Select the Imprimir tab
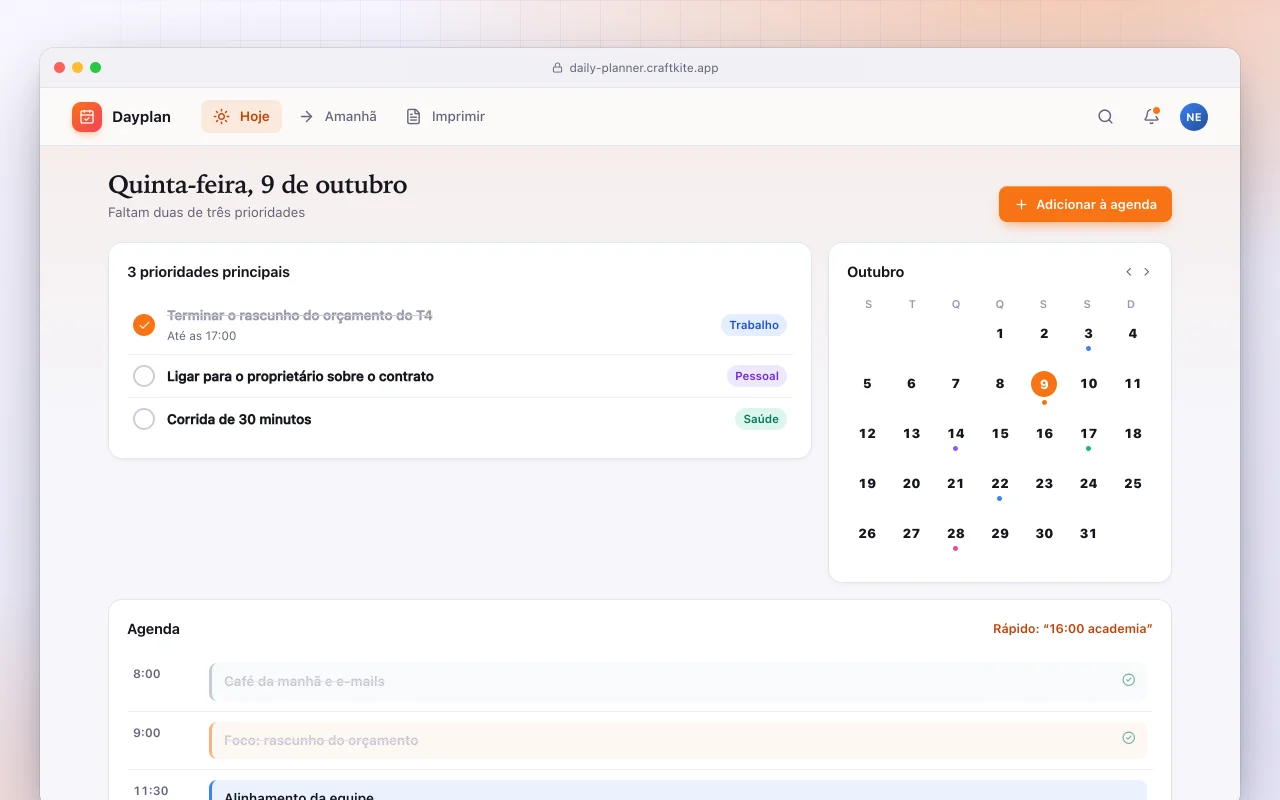This screenshot has height=800, width=1280. 445,117
